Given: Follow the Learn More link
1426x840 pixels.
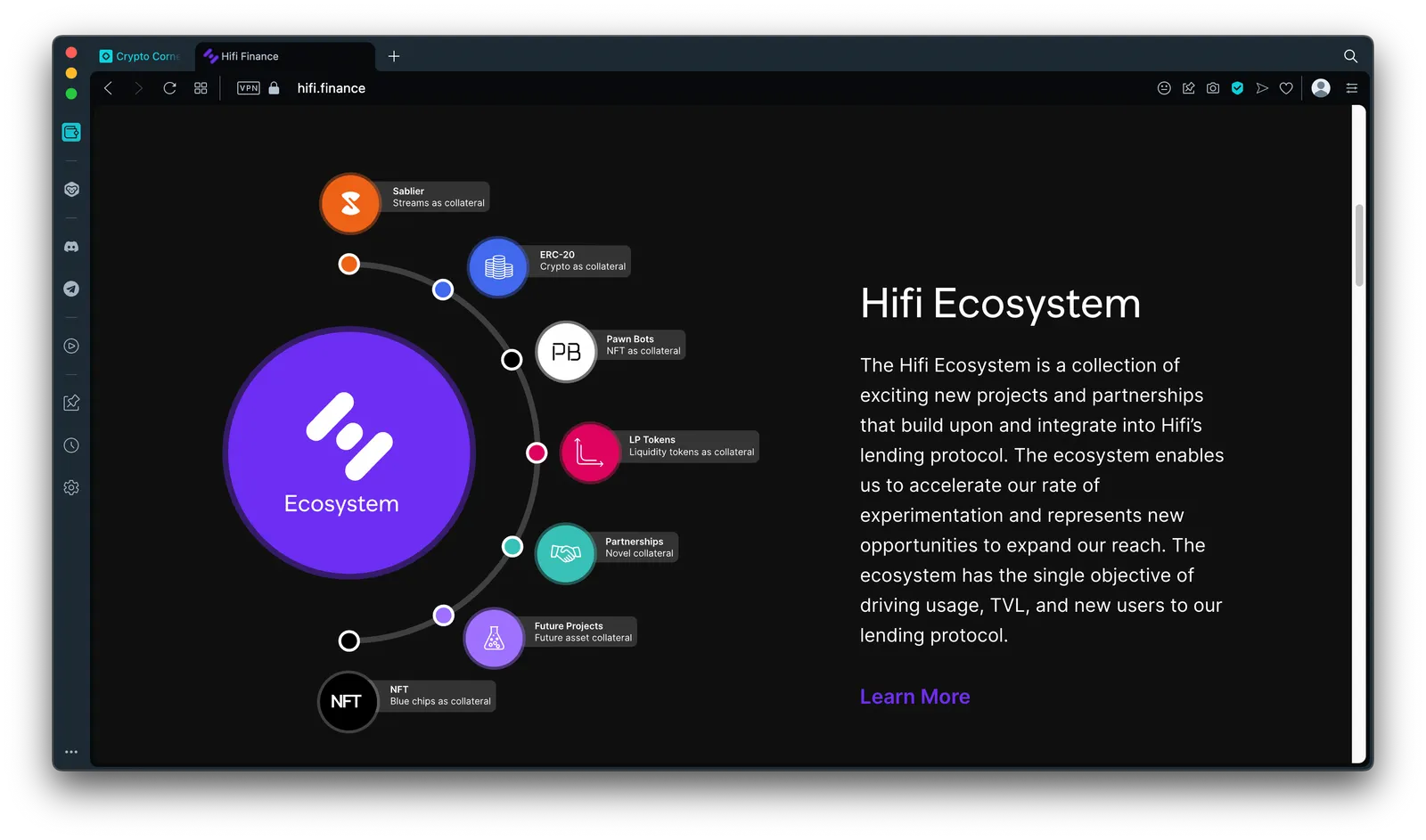Looking at the screenshot, I should [914, 697].
